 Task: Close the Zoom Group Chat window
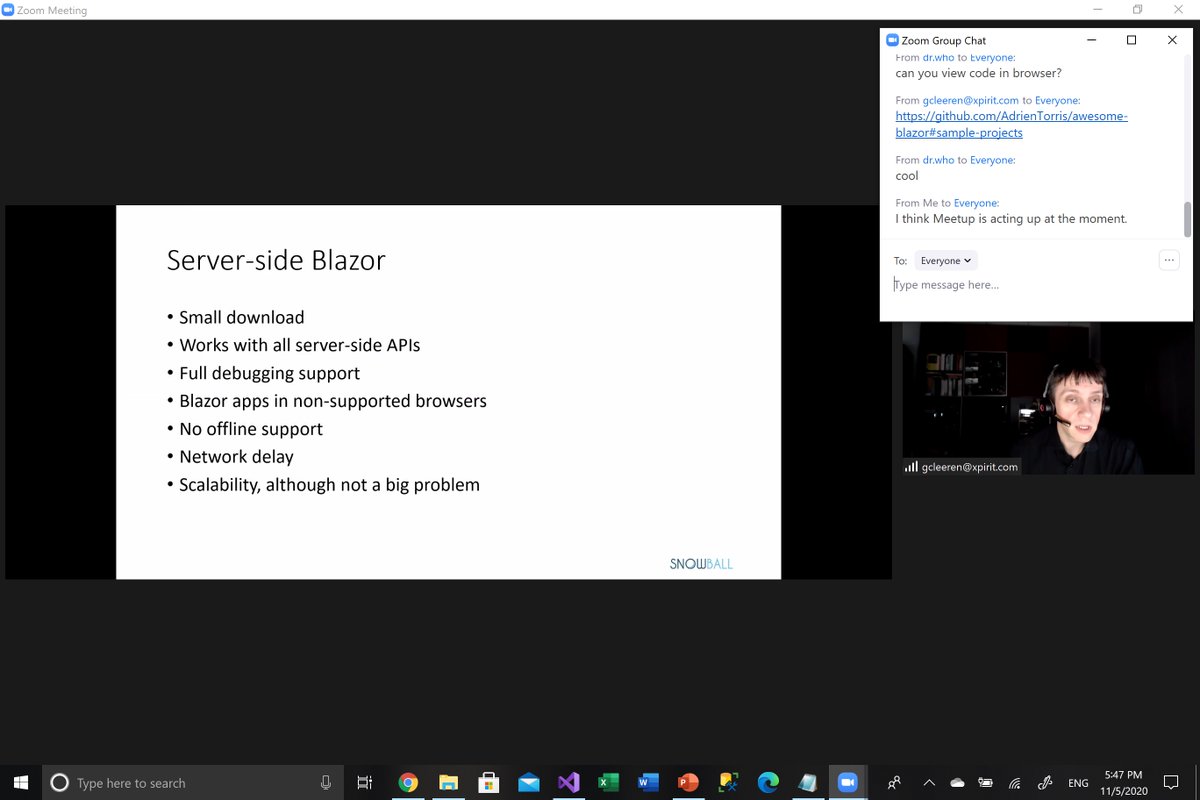point(1172,40)
